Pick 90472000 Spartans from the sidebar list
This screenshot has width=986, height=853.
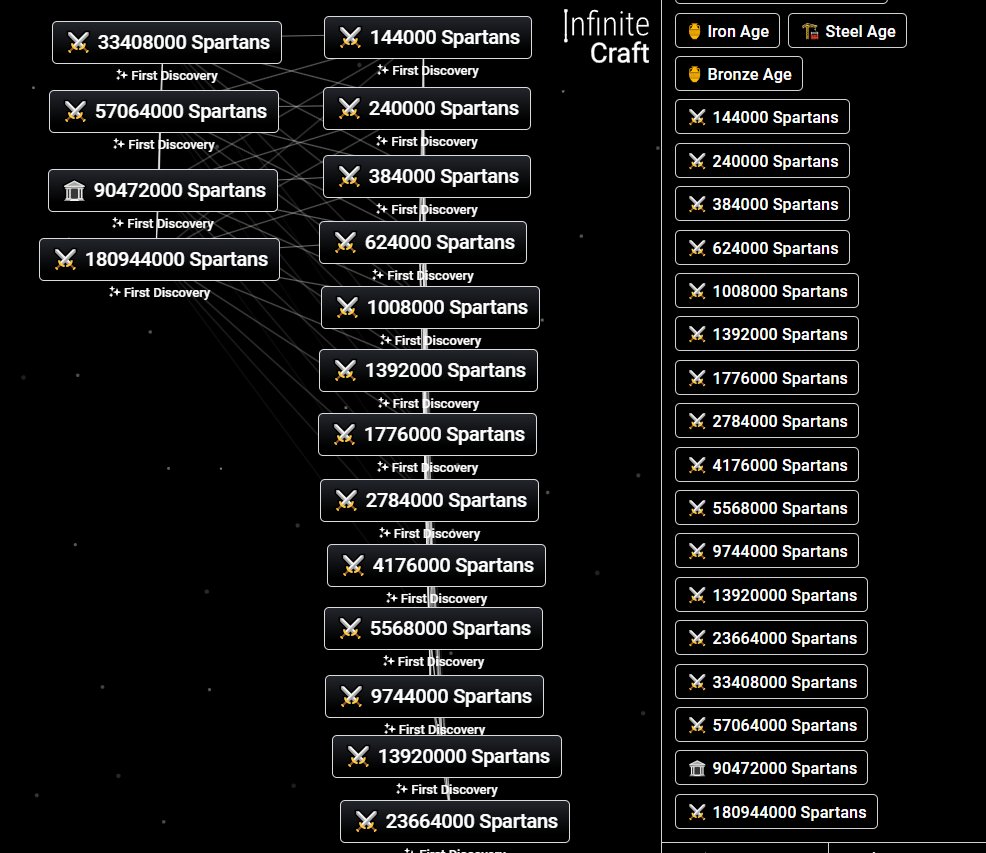[x=772, y=768]
